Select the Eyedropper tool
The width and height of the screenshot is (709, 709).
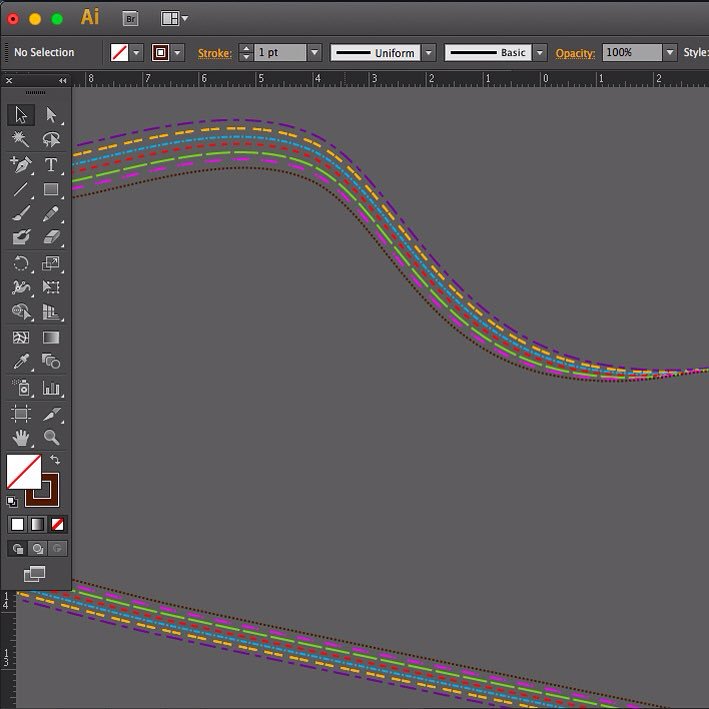[21, 362]
